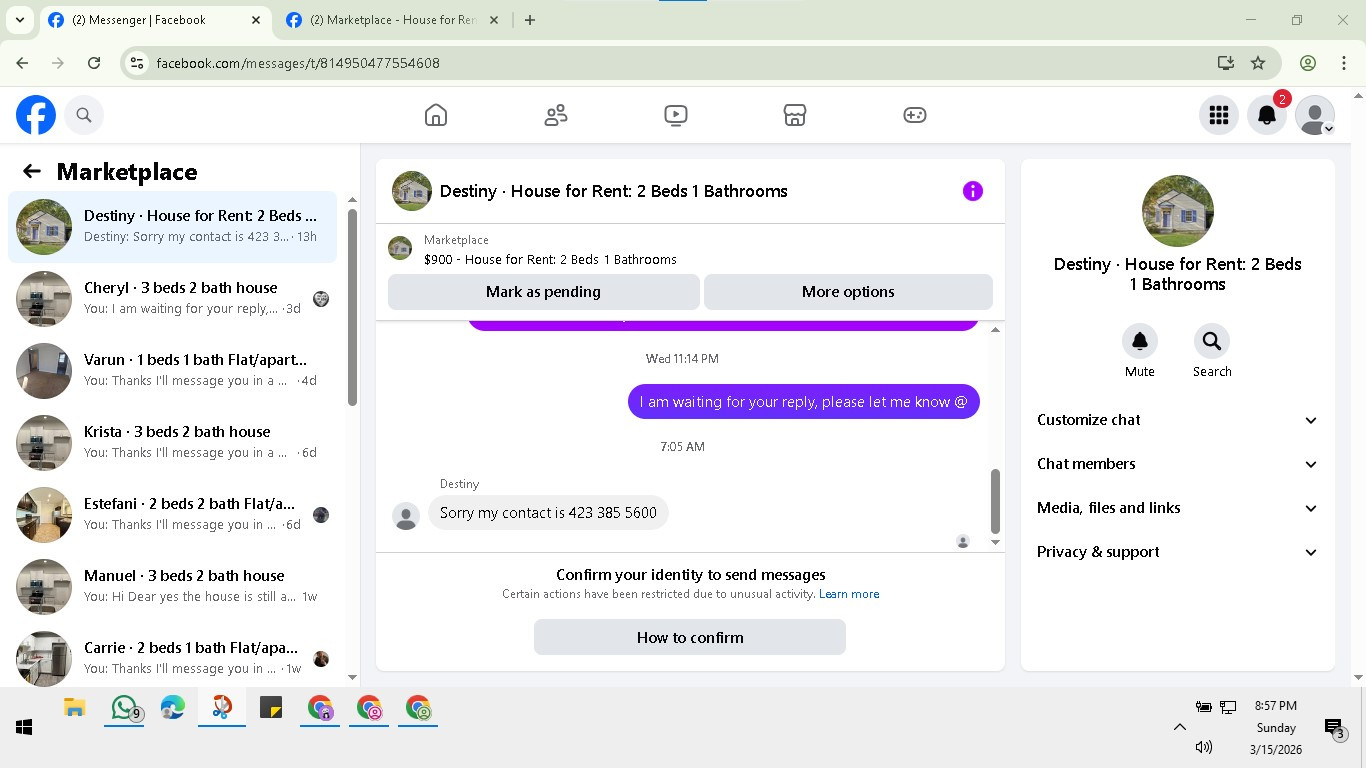Open the Windows Start menu
Viewport: 1366px width, 768px height.
24,727
